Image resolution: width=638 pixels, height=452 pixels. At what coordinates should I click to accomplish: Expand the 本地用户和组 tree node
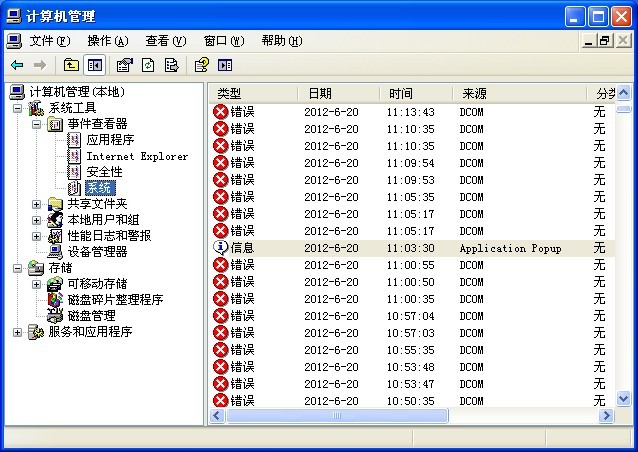point(37,220)
